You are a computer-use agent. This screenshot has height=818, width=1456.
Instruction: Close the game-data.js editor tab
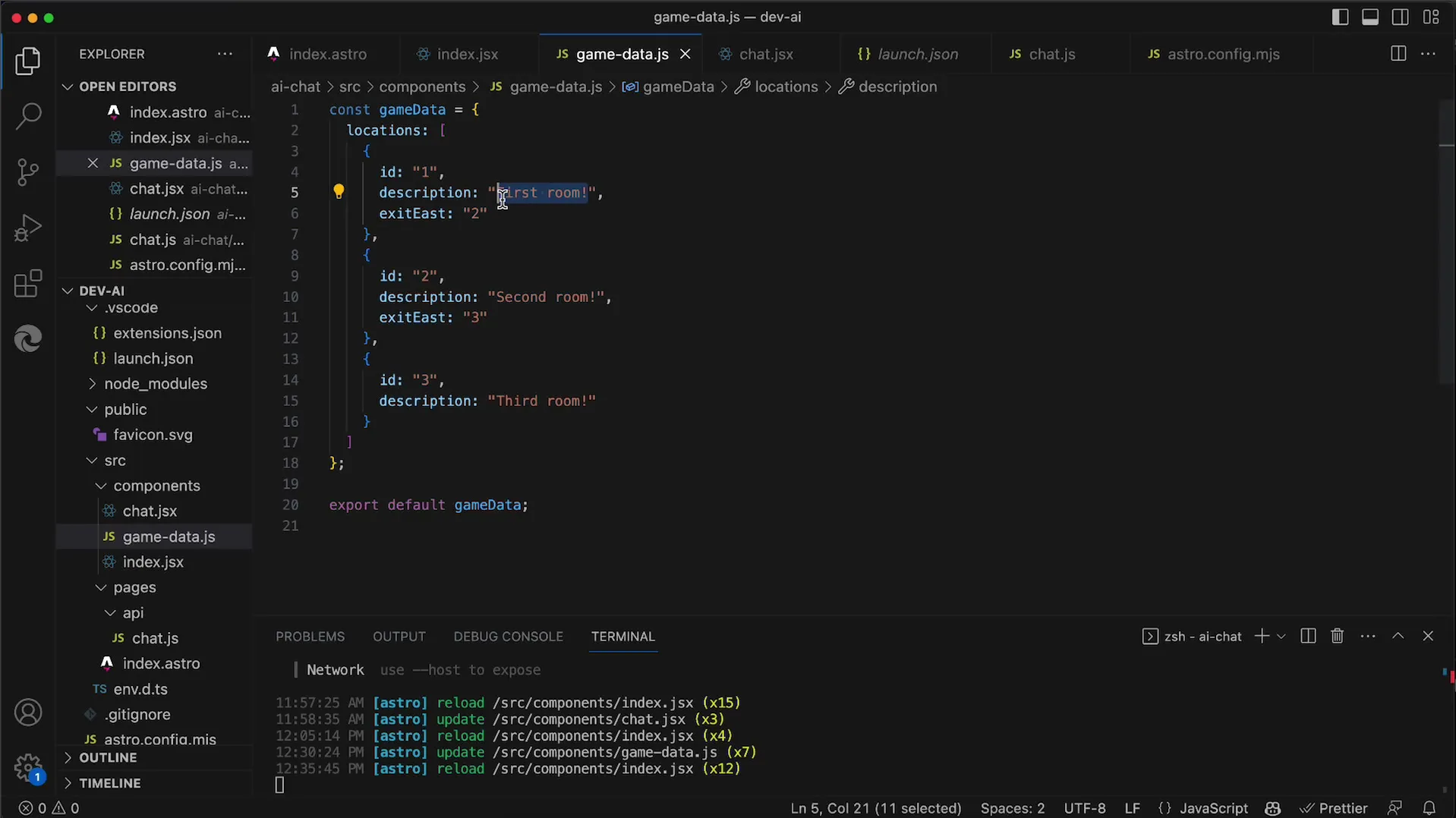(x=685, y=54)
